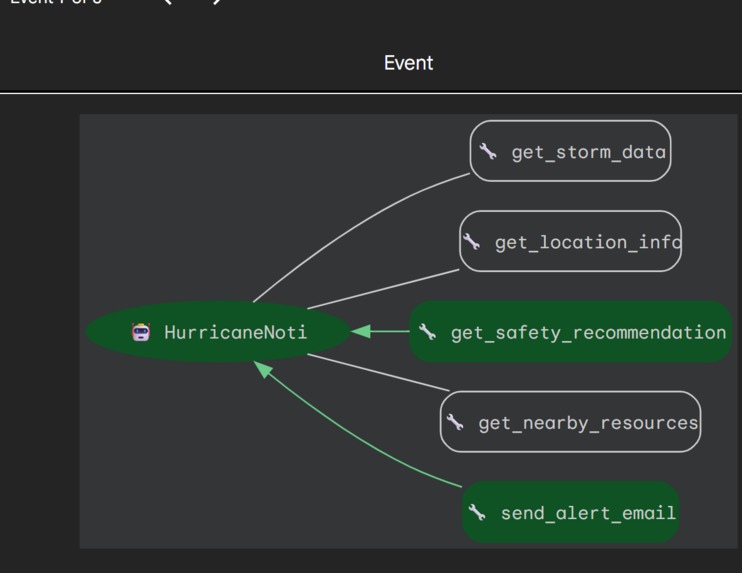
Task: Select the get_storm_data tool node
Action: [570, 151]
